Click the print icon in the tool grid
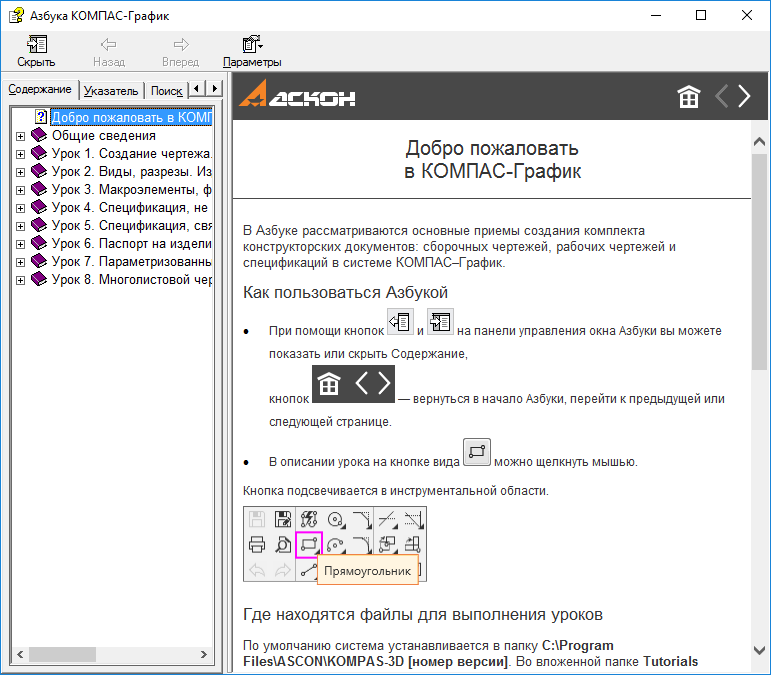Viewport: 771px width, 675px height. [257, 545]
